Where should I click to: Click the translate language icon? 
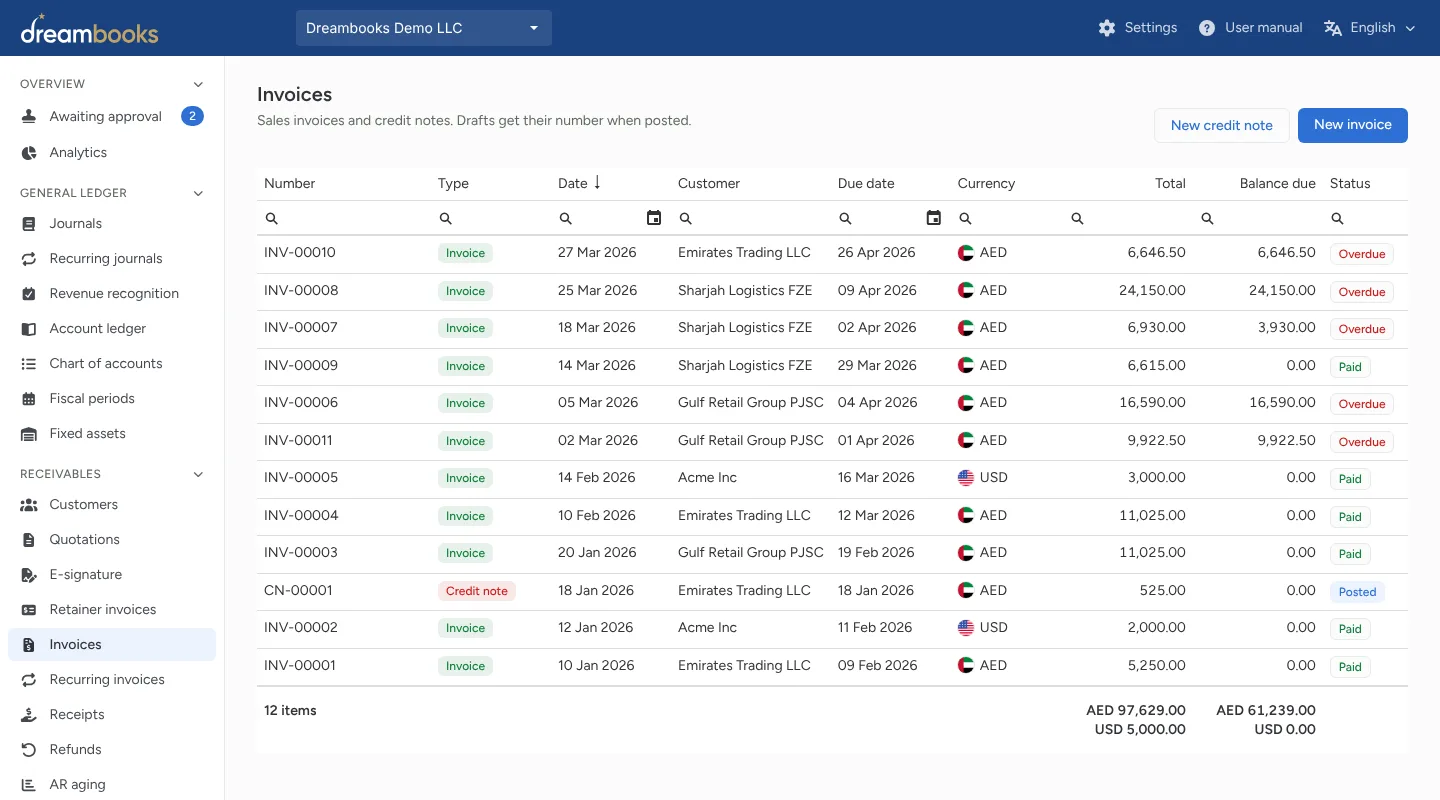click(1333, 28)
